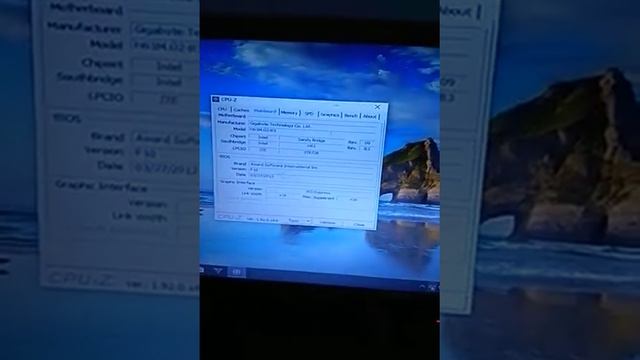Image resolution: width=640 pixels, height=360 pixels.
Task: Click the Tools button
Action: [x=293, y=220]
